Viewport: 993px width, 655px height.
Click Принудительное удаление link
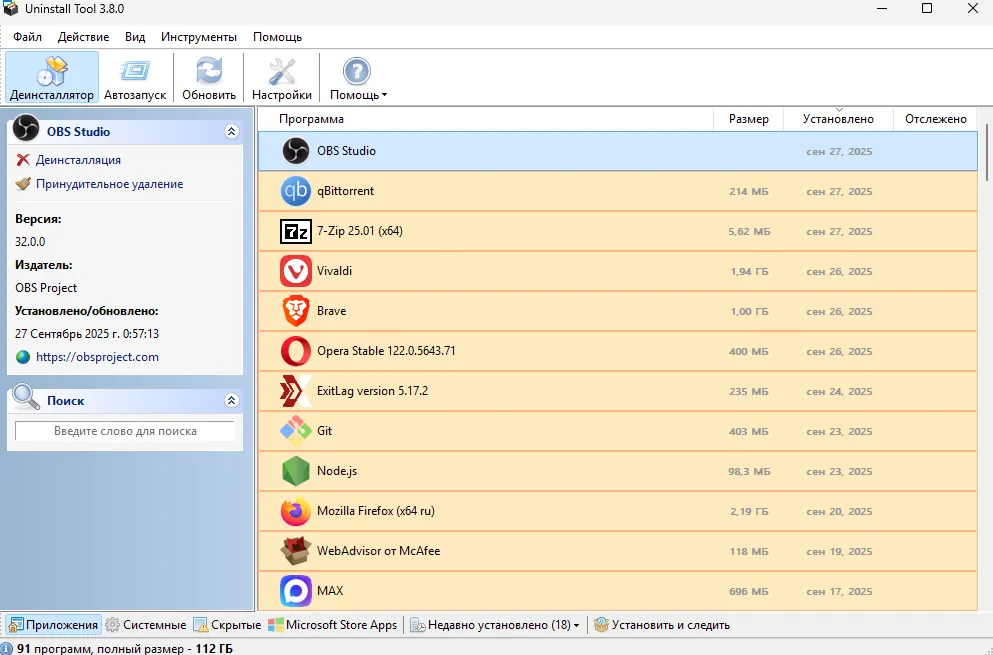point(109,184)
